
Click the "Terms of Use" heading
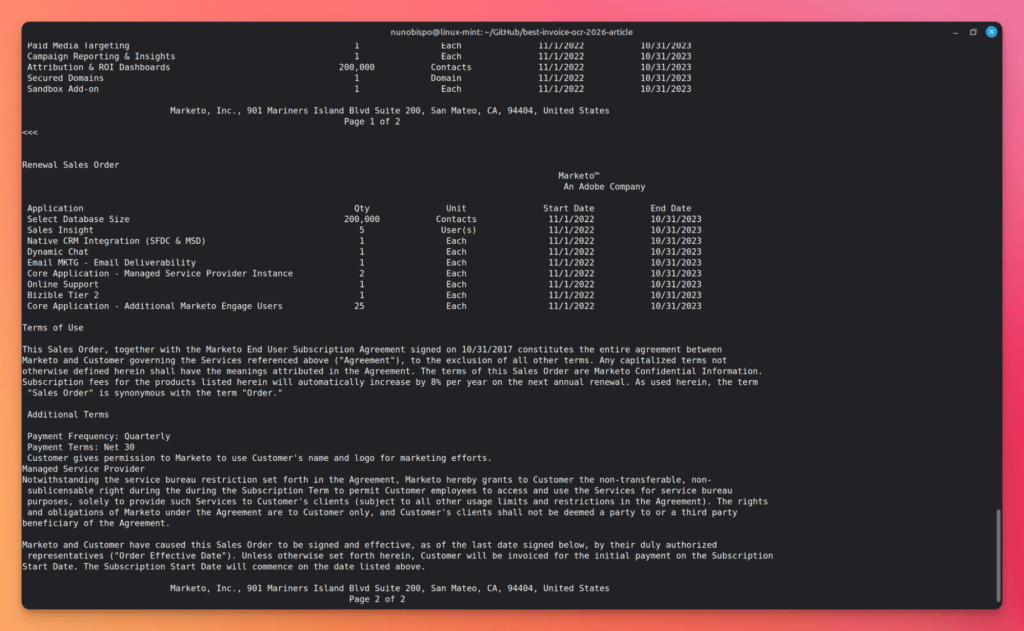(x=53, y=328)
